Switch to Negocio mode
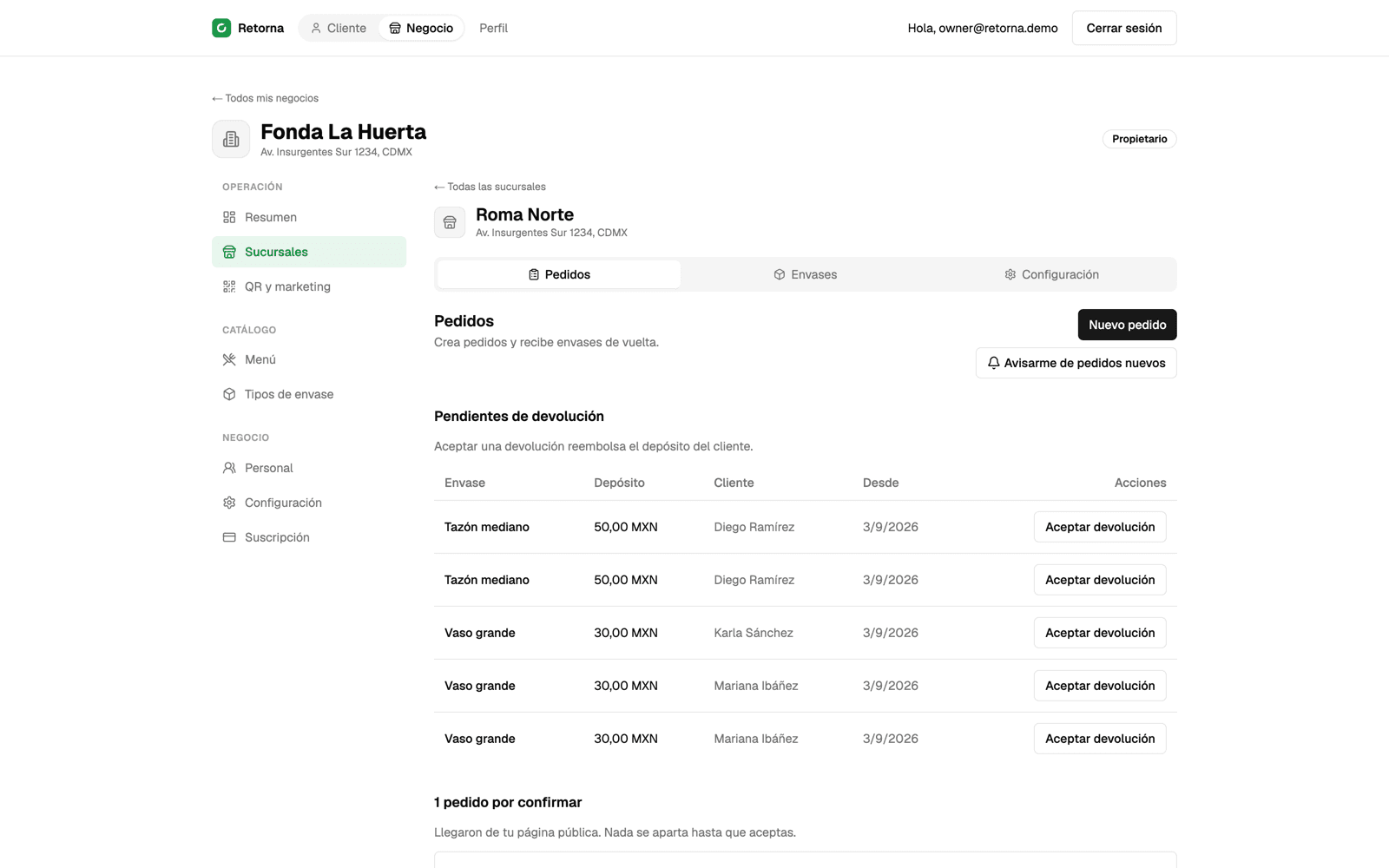Screen dimensions: 1389x868 point(421,28)
